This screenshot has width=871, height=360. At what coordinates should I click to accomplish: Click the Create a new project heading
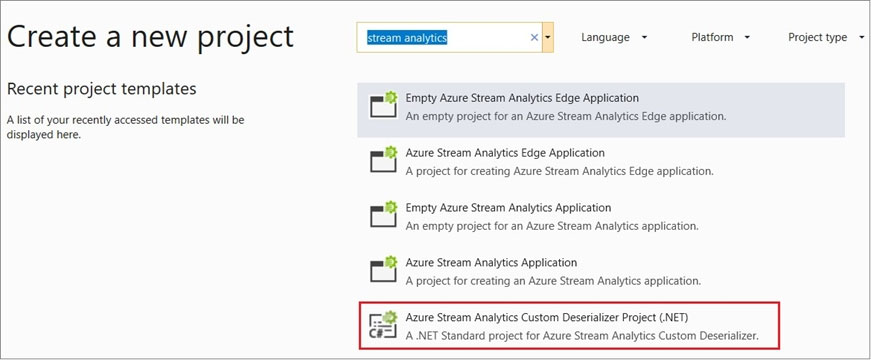tap(150, 37)
